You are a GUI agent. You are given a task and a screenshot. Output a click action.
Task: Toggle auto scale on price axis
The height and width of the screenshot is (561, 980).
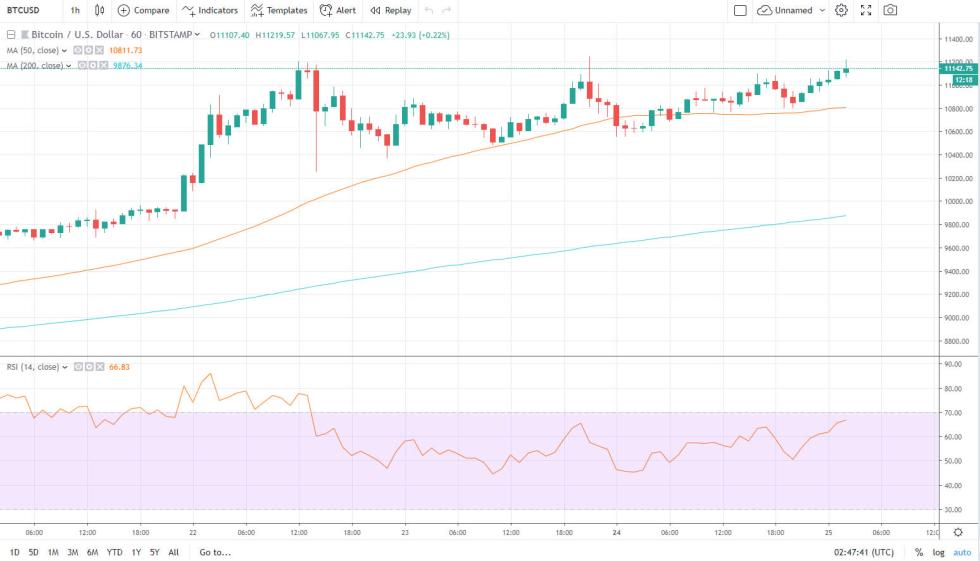coord(962,552)
